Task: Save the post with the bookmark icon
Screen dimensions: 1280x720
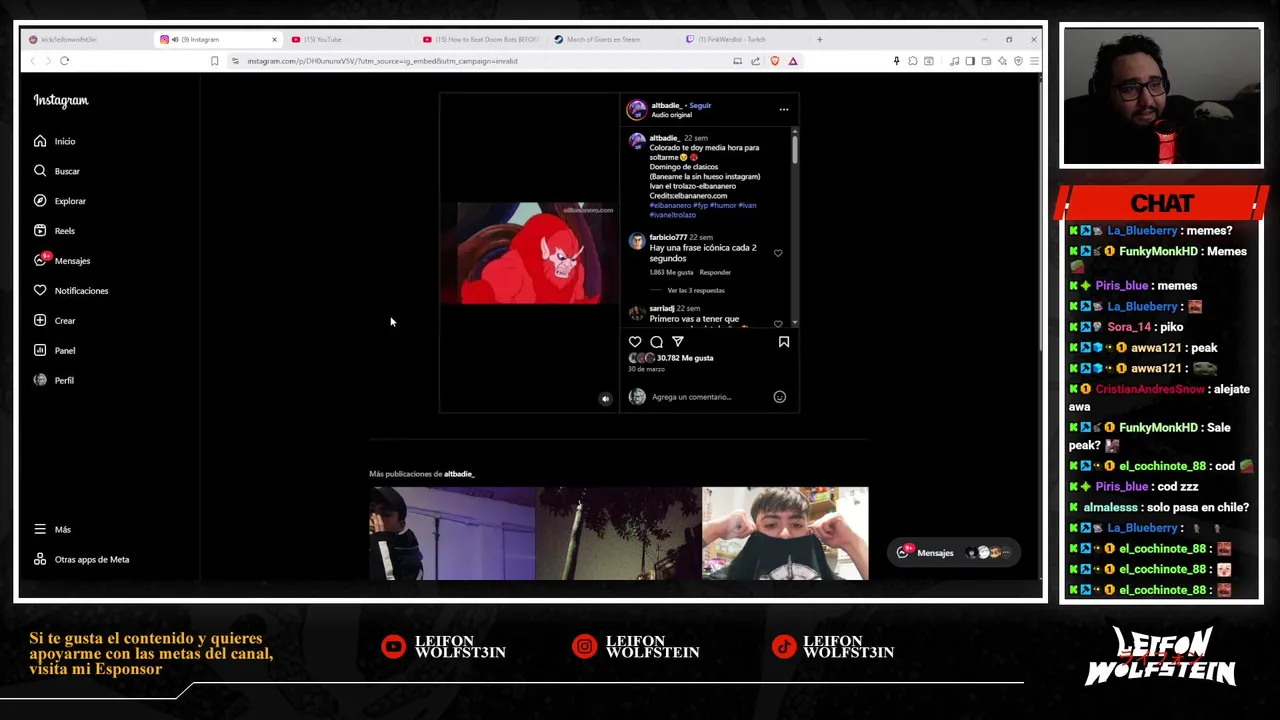Action: (784, 342)
